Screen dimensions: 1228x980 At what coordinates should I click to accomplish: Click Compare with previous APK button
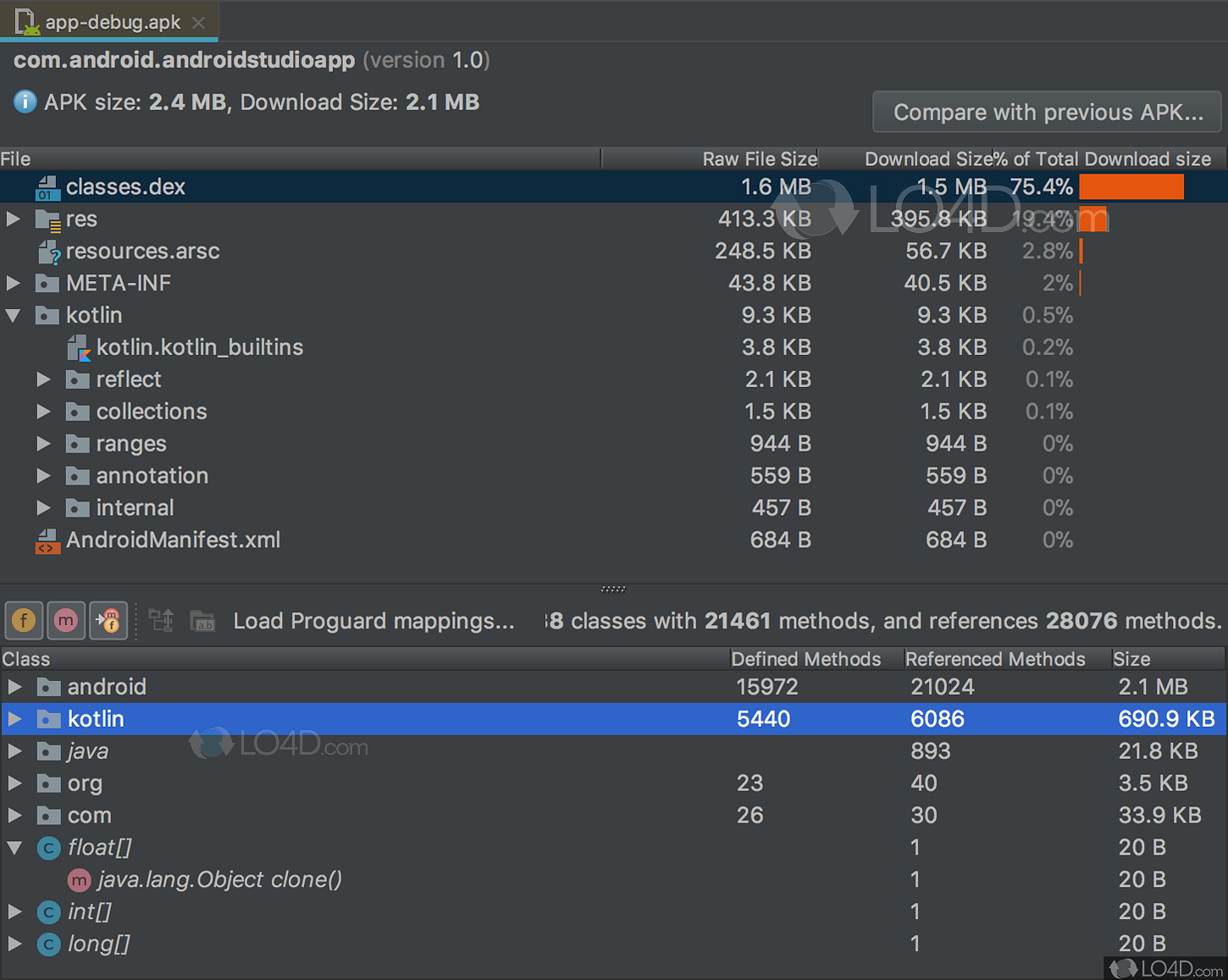[x=1047, y=113]
